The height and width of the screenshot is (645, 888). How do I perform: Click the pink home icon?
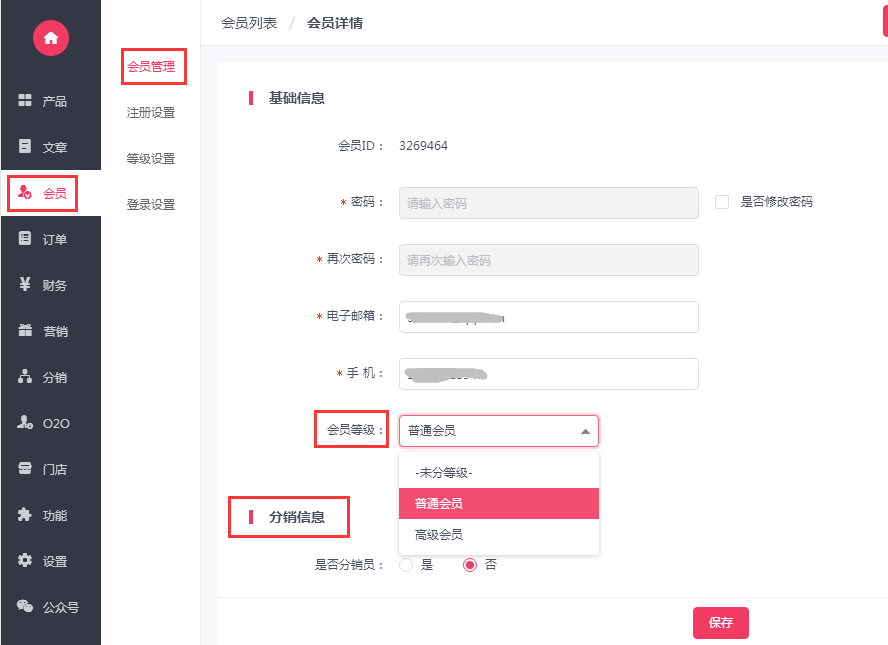[x=51, y=38]
